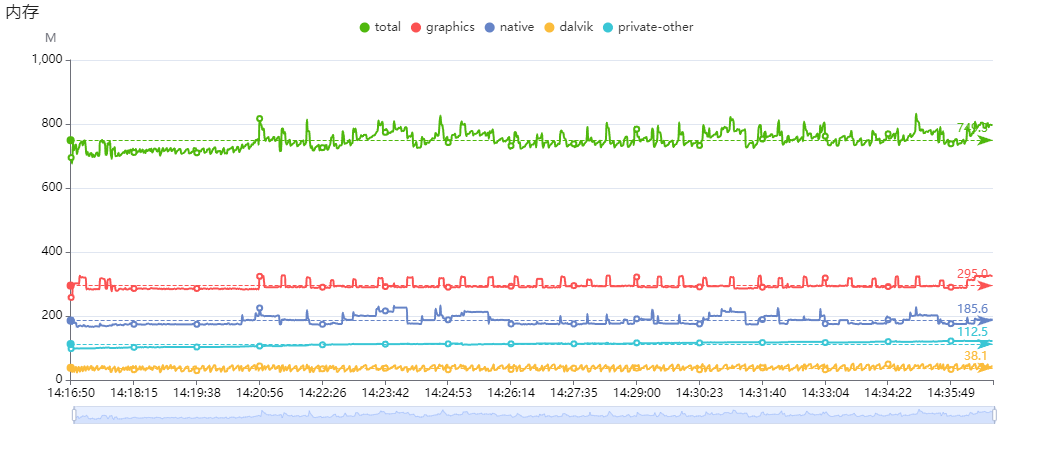Click the 295.0 graphics average label

(x=972, y=274)
